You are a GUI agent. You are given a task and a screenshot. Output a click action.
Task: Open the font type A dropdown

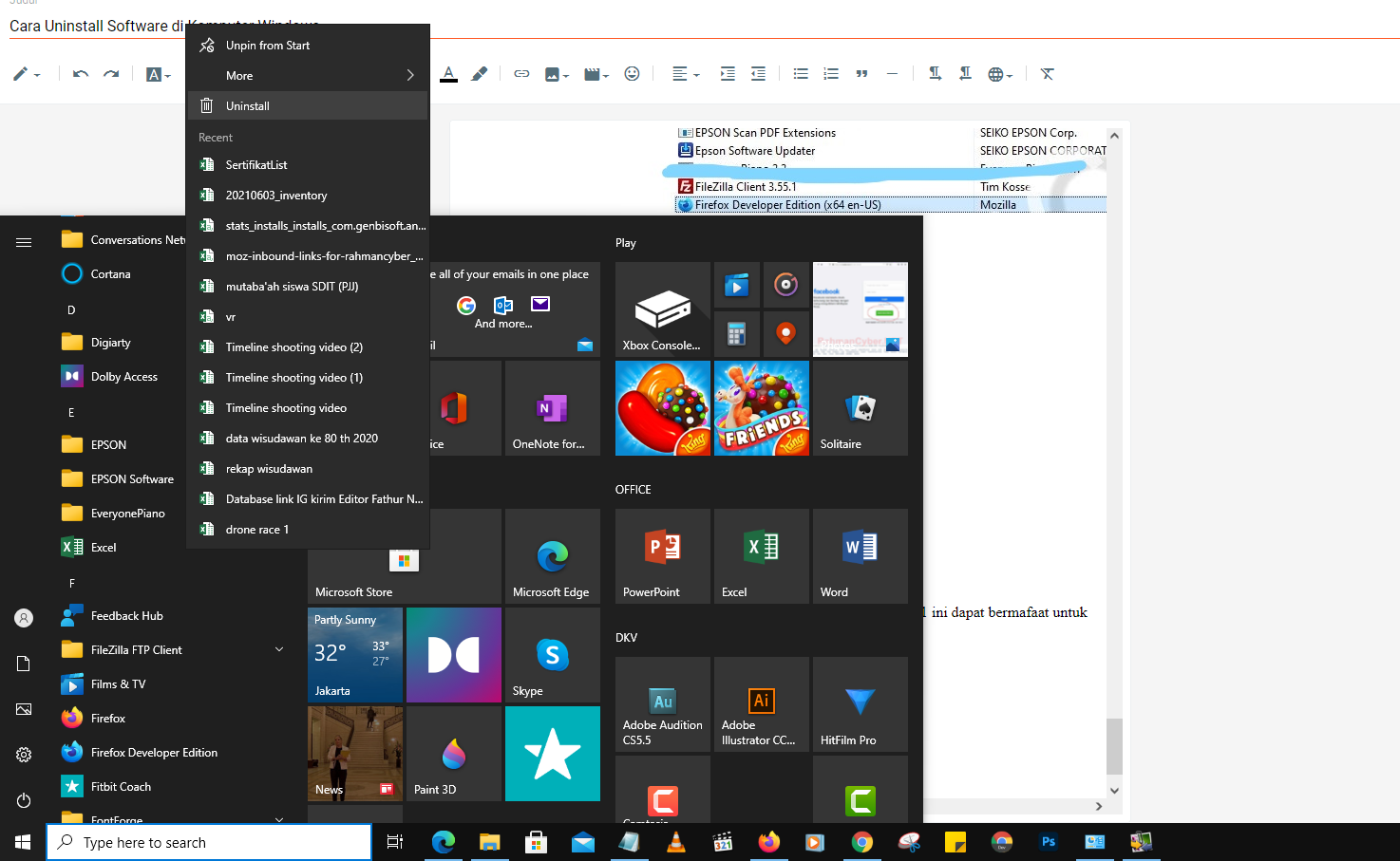158,74
